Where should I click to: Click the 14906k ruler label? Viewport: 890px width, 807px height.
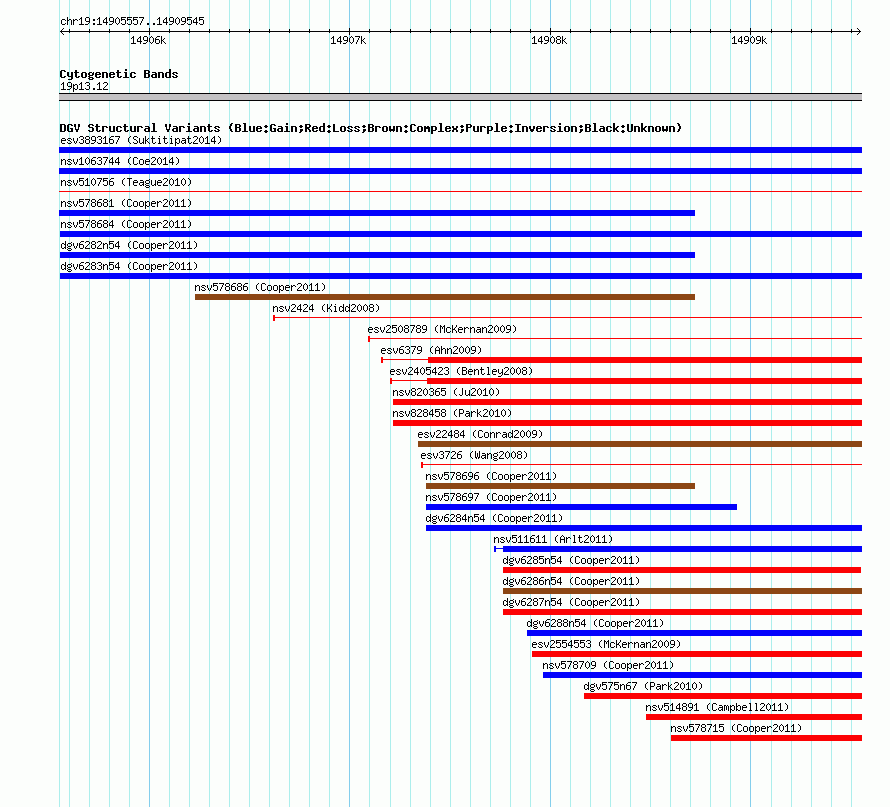pos(148,40)
